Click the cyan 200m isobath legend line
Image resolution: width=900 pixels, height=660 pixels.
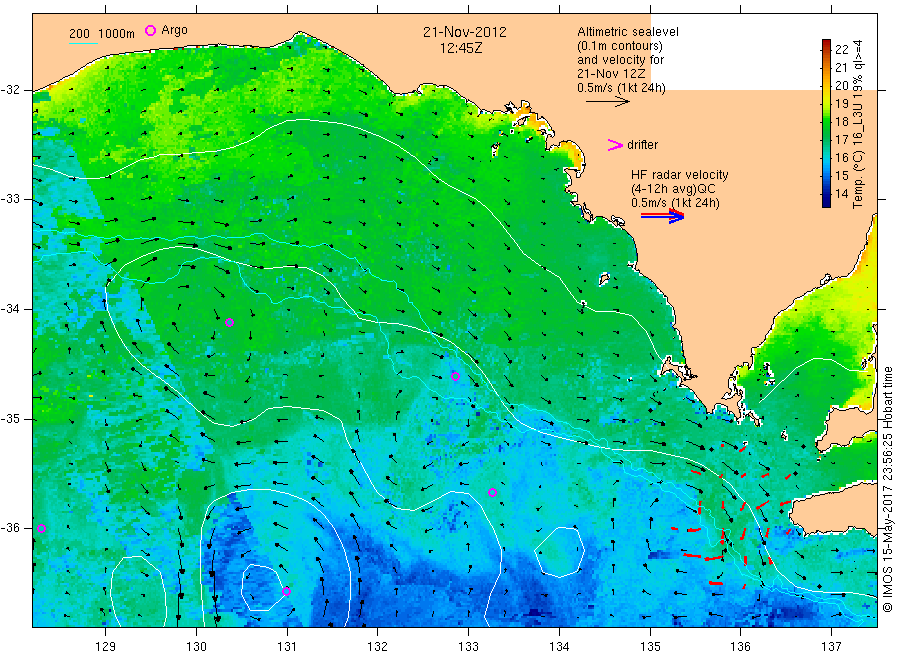tap(83, 42)
